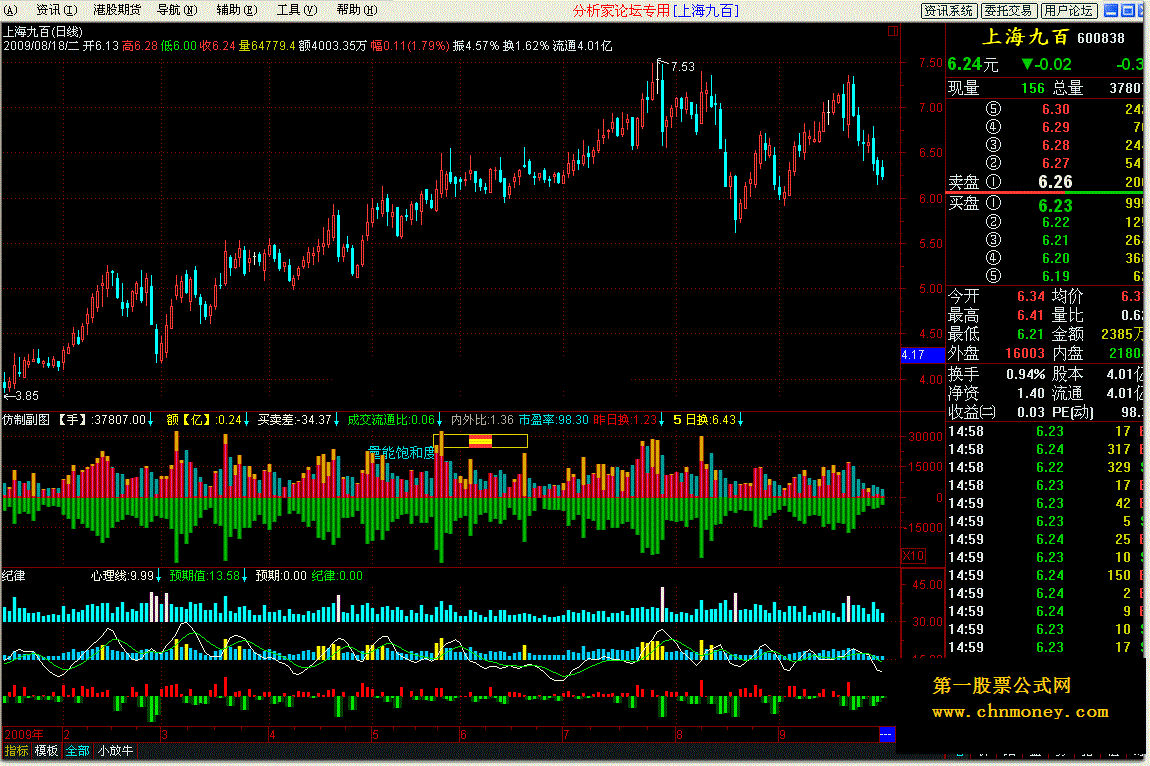Click the blue 4.17 price axis marker
Screen dimensions: 1150x766
click(923, 355)
